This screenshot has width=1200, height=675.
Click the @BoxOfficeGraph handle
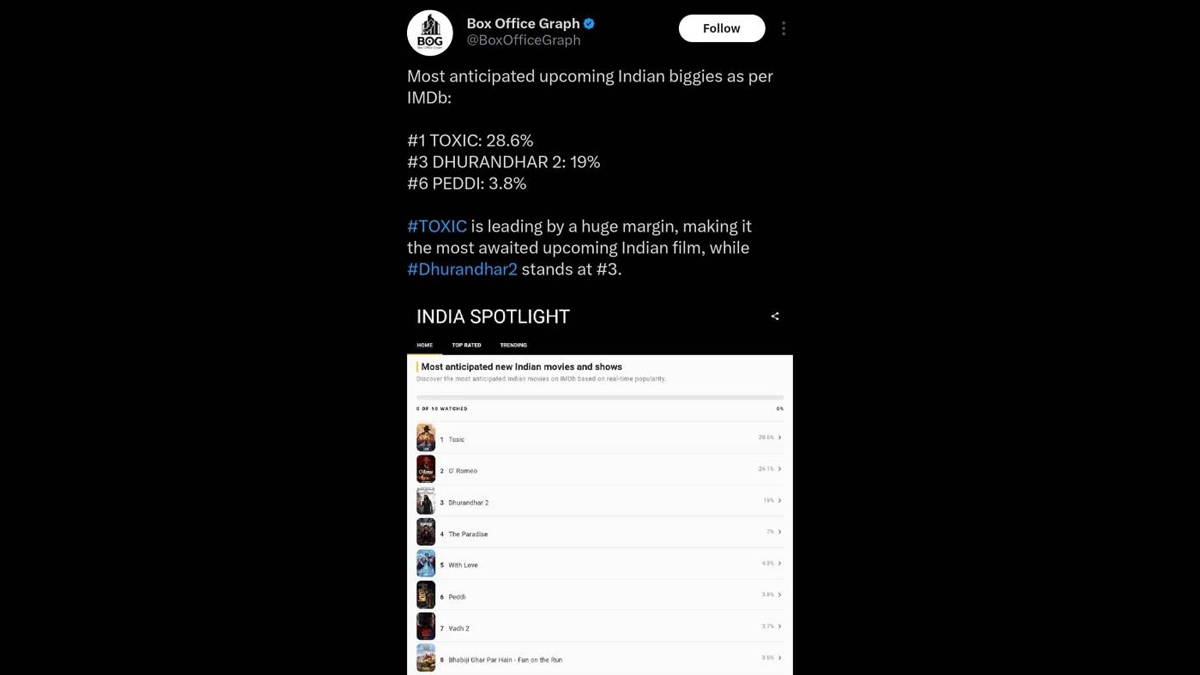click(523, 41)
